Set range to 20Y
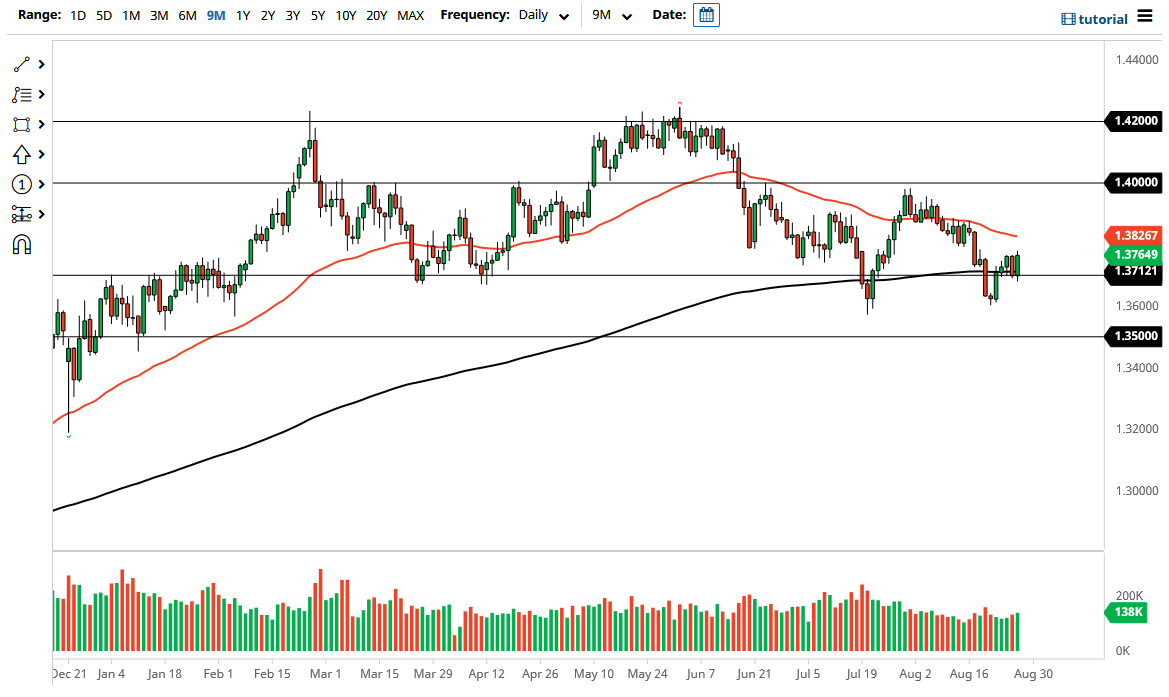 coord(376,15)
